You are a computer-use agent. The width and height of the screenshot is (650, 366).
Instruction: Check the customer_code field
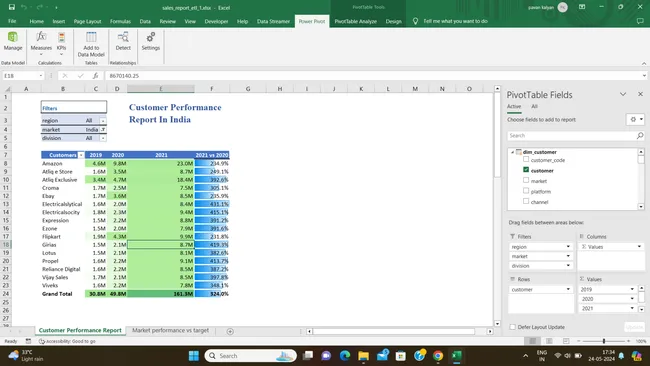click(526, 159)
